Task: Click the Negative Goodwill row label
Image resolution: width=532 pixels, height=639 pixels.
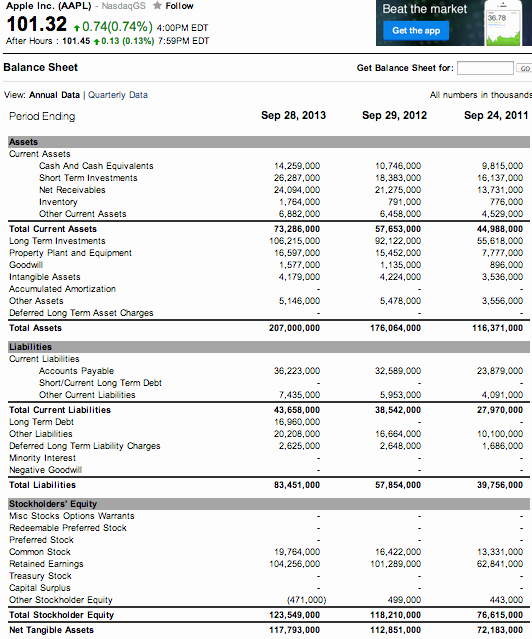Action: [46, 470]
